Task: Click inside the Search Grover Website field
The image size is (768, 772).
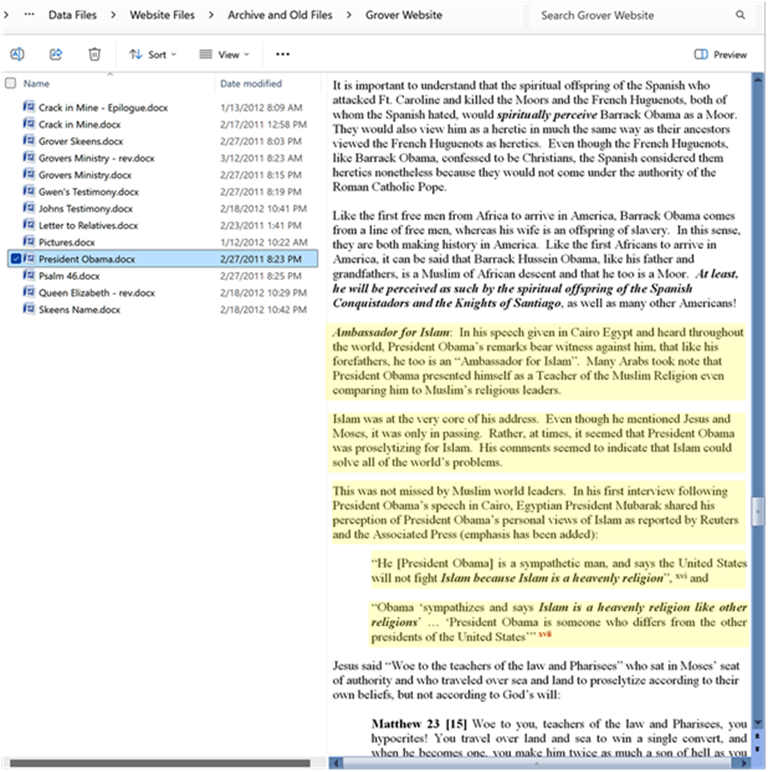Action: (630, 16)
